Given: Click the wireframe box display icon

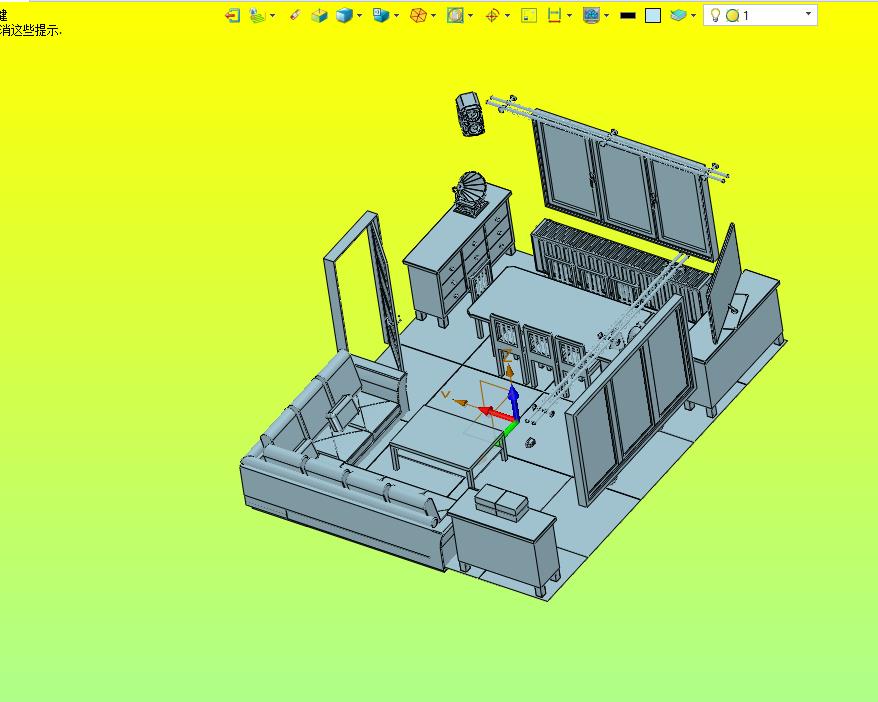Looking at the screenshot, I should pos(319,15).
